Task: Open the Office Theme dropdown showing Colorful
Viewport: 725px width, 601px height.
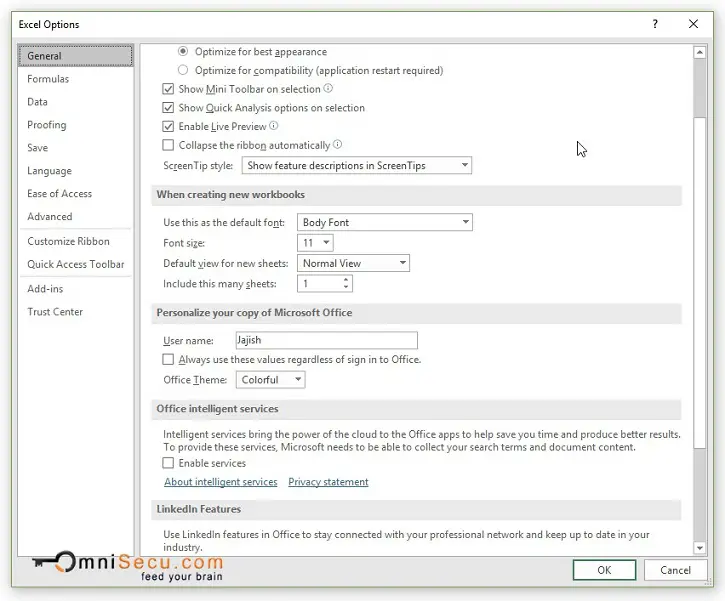Action: point(270,380)
